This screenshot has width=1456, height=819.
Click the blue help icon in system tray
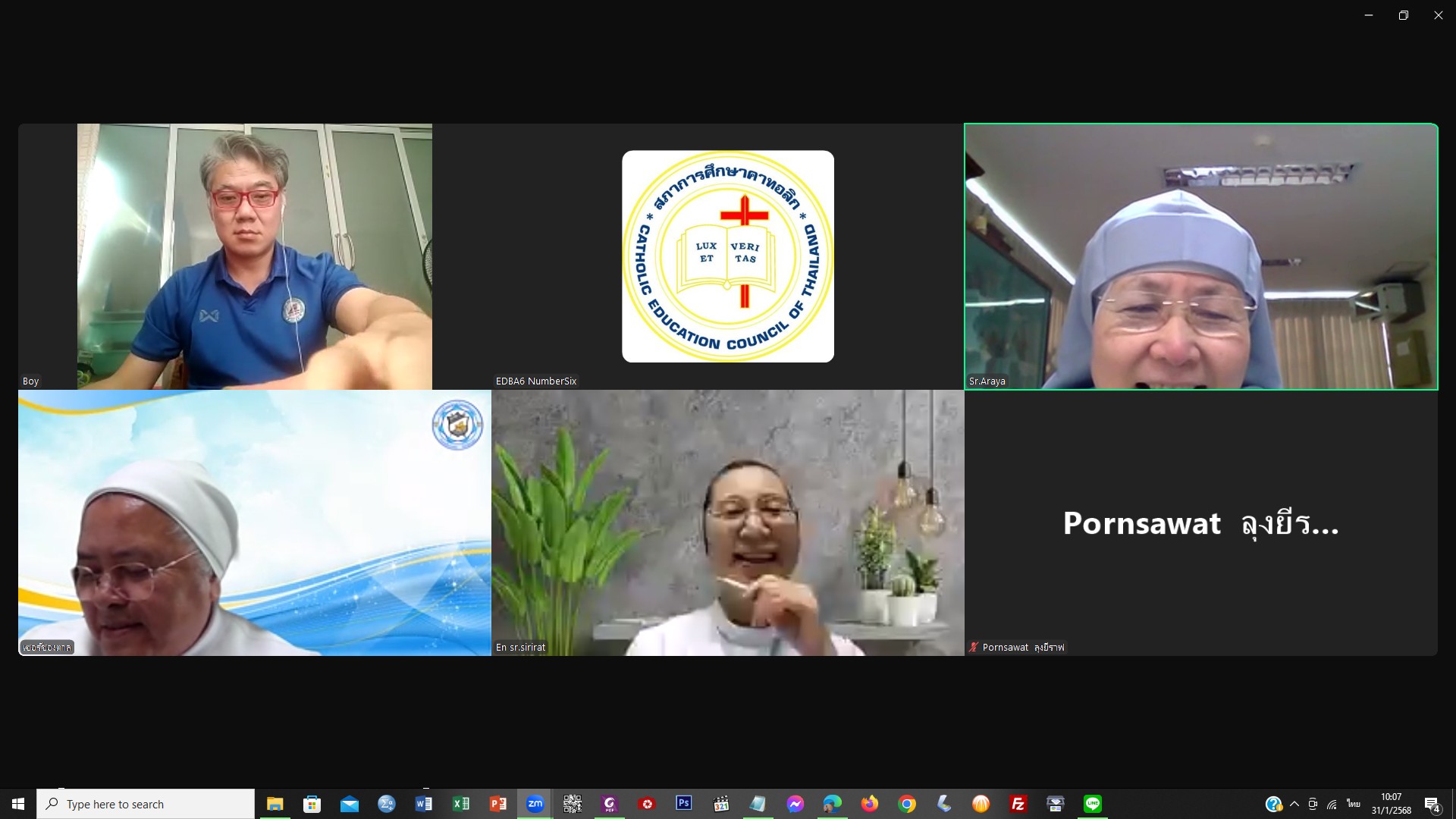tap(1273, 804)
